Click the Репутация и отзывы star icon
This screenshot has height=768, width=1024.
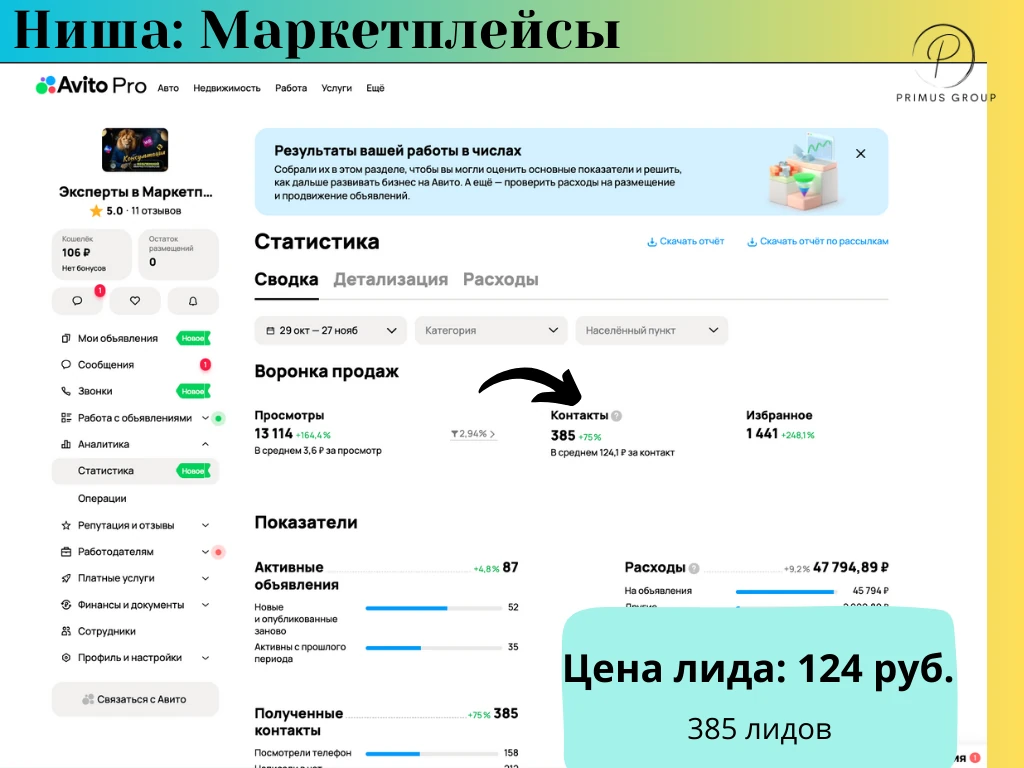tap(66, 525)
